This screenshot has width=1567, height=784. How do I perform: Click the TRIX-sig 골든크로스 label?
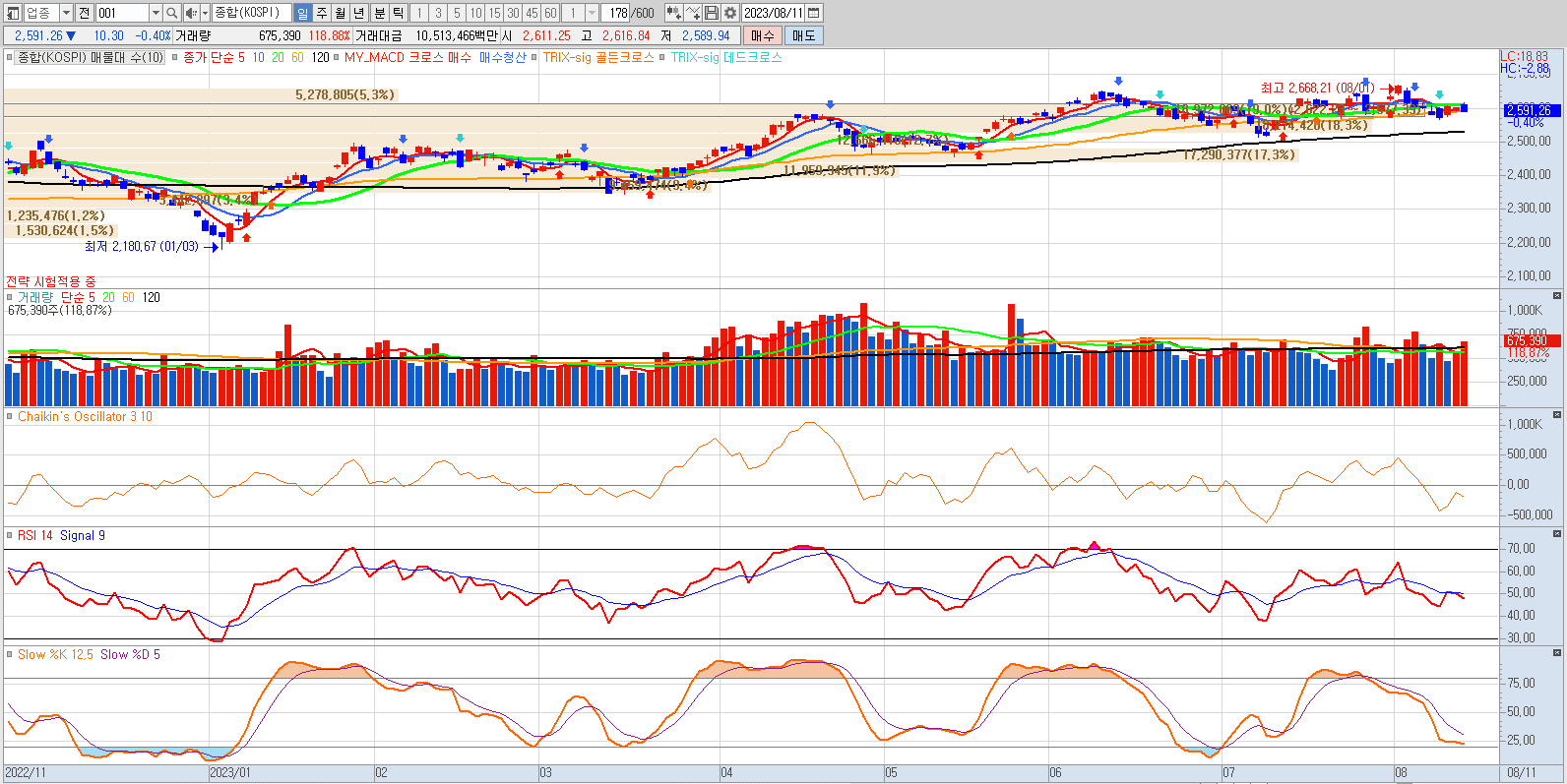598,58
